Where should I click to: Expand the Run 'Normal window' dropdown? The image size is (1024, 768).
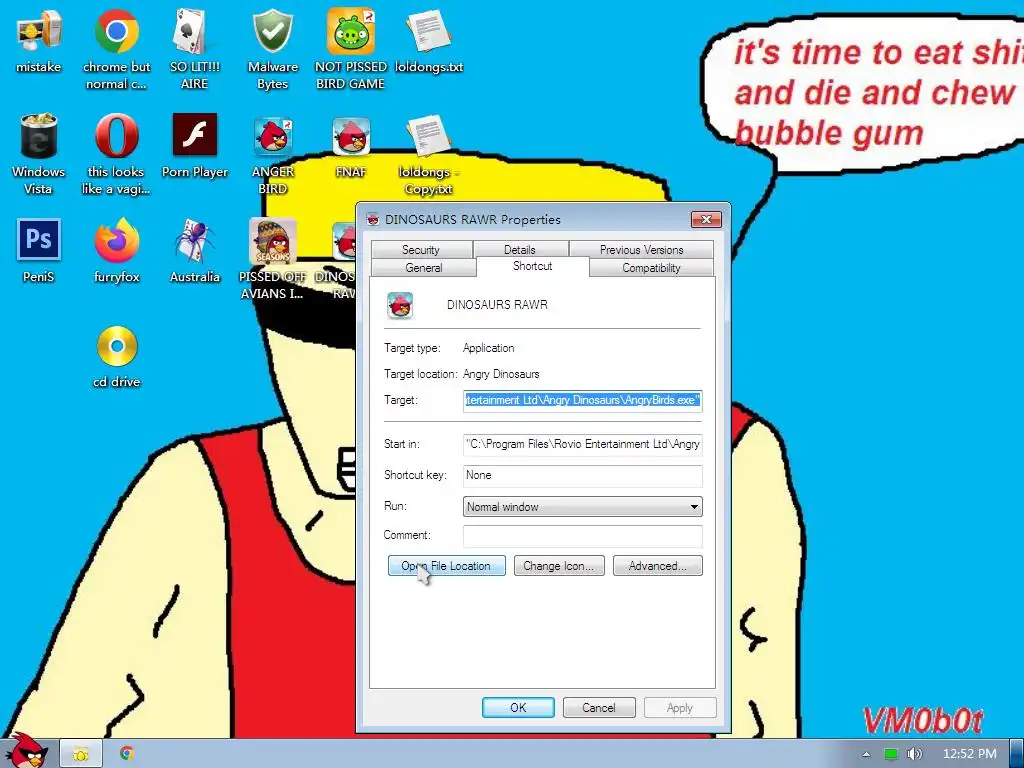[x=583, y=507]
